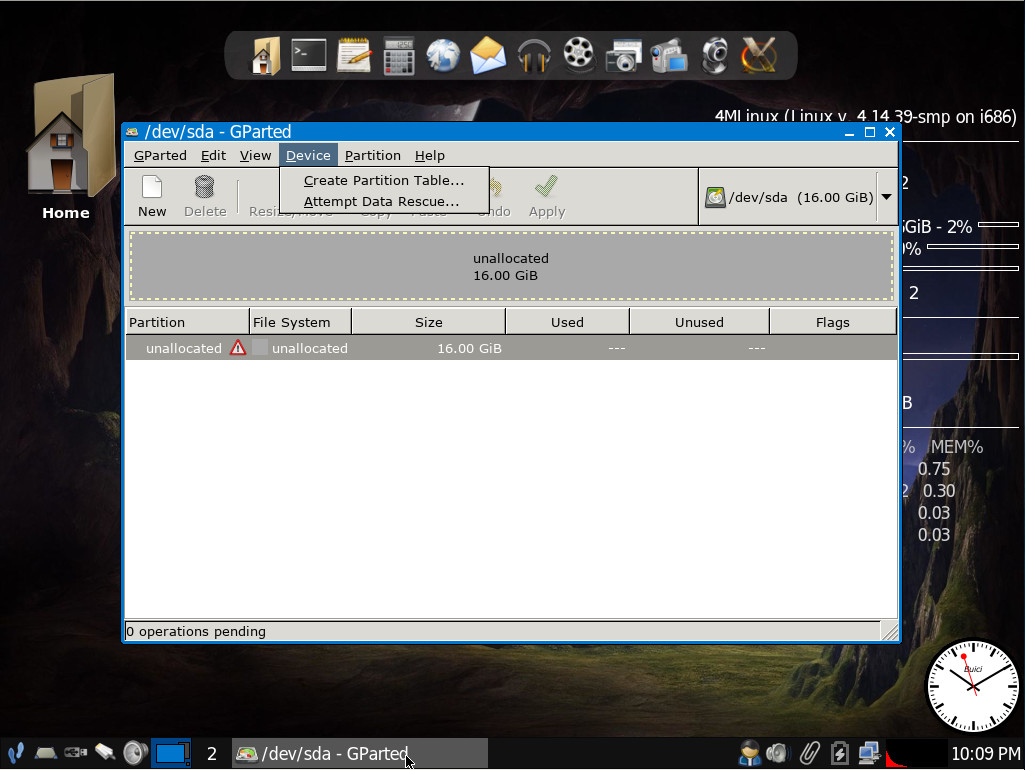This screenshot has width=1025, height=770.
Task: Launch the calculator from the dock
Action: tap(399, 55)
